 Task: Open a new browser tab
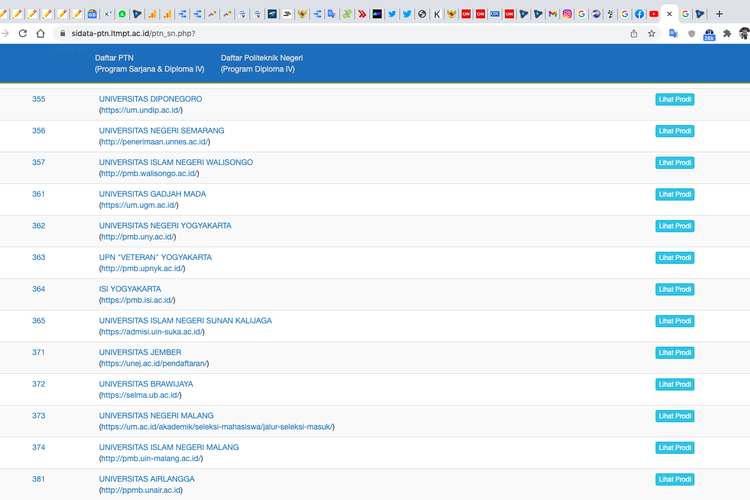[718, 14]
